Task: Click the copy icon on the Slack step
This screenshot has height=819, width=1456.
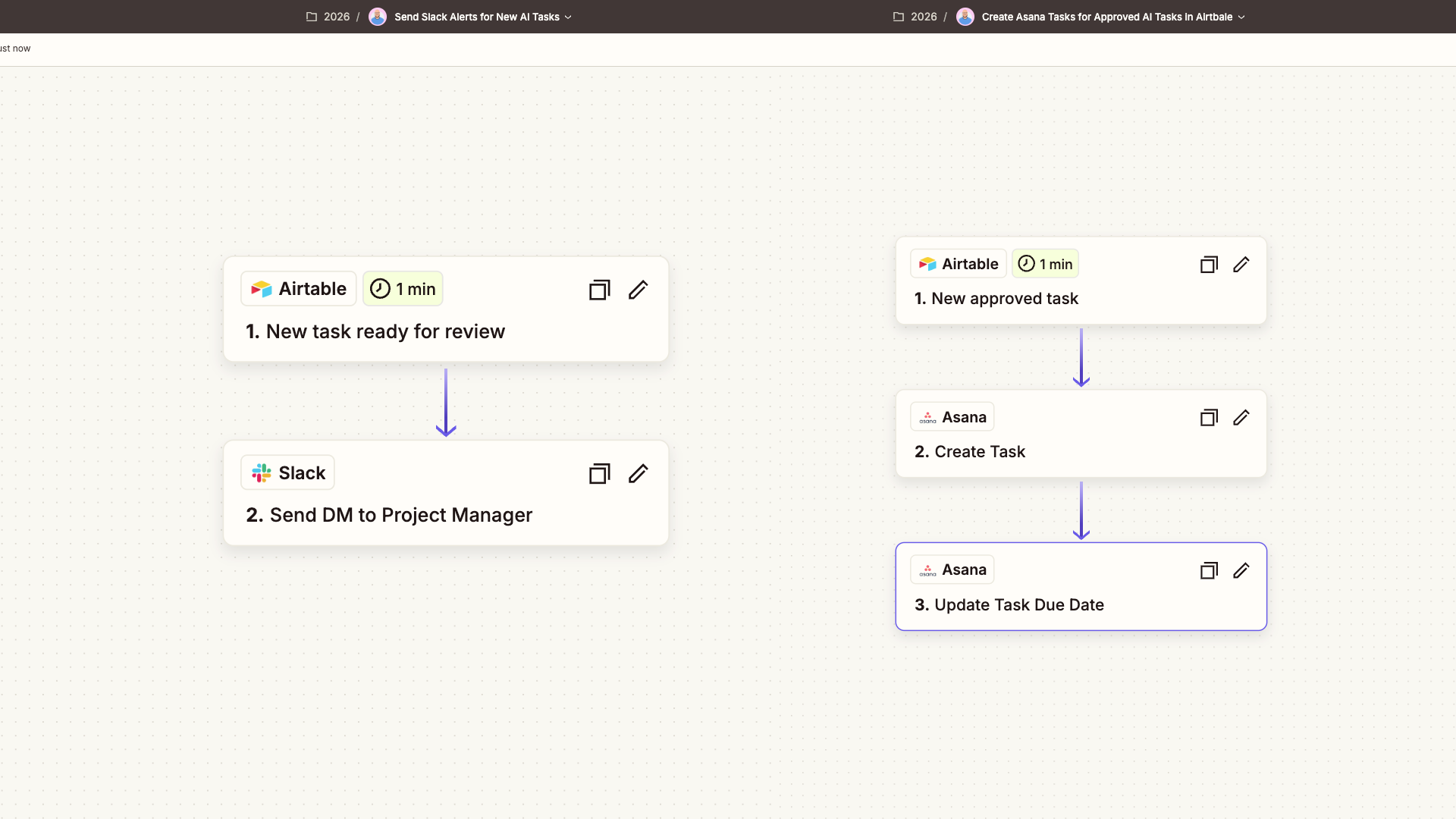Action: point(599,473)
